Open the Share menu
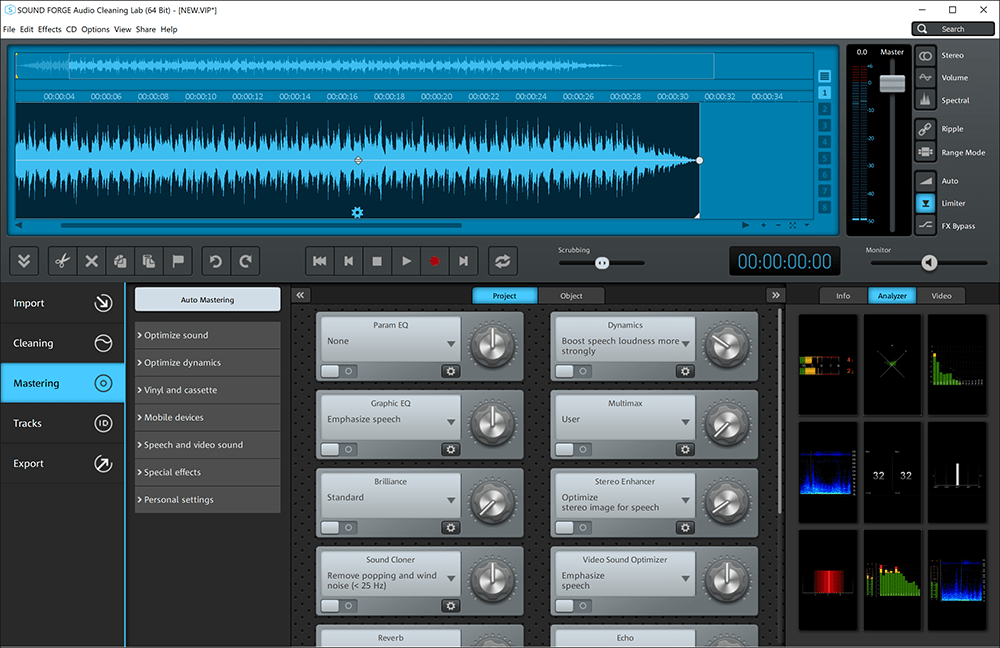Image resolution: width=1000 pixels, height=648 pixels. [145, 29]
